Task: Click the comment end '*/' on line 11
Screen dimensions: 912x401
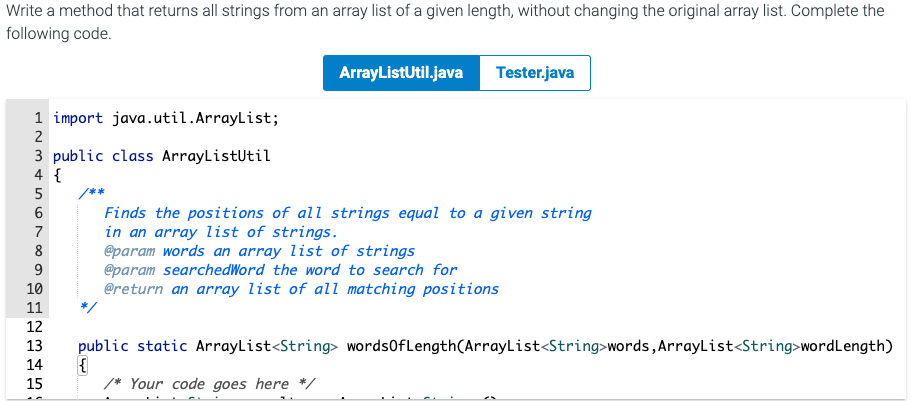Action: pyautogui.click(x=88, y=308)
